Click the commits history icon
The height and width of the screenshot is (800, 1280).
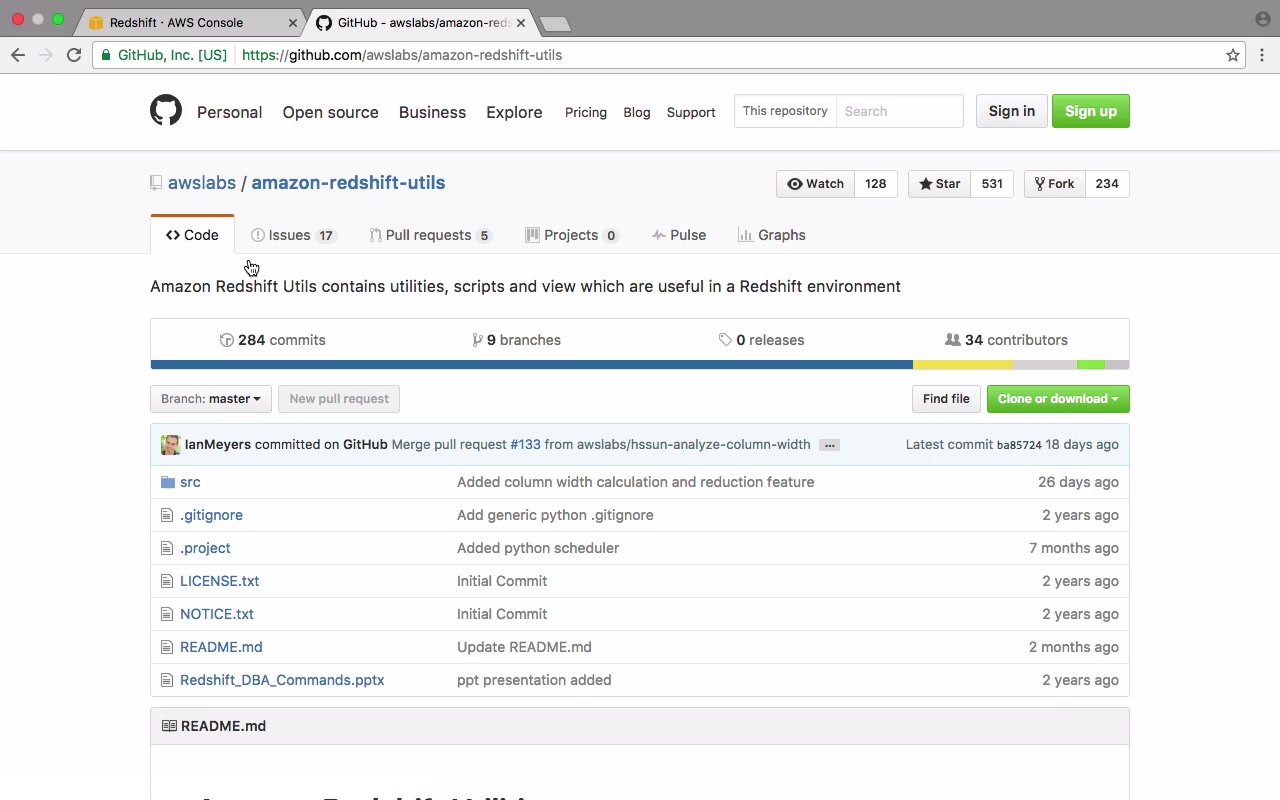point(226,340)
